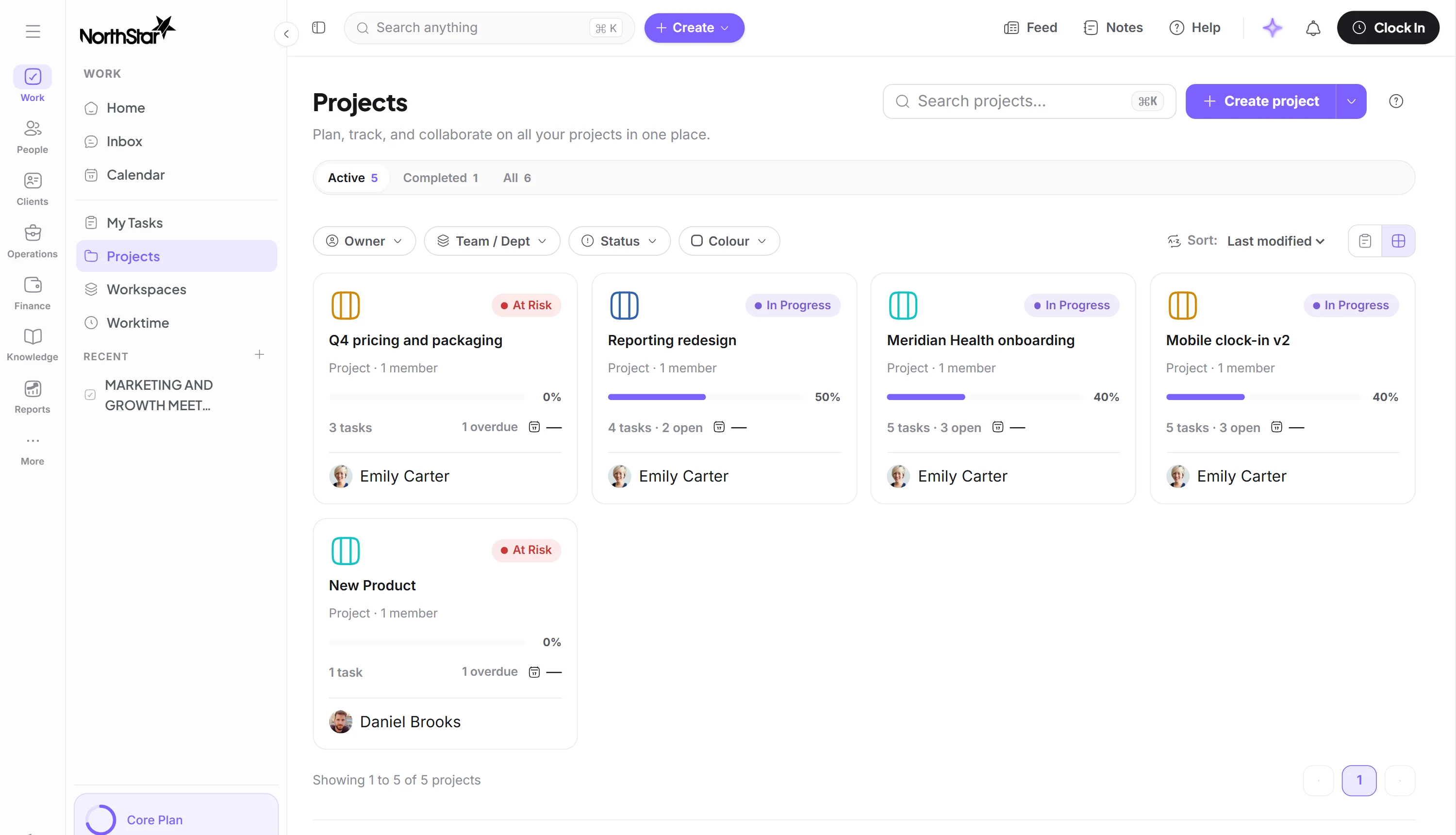Open My Tasks in sidebar
1456x835 pixels.
177,222
